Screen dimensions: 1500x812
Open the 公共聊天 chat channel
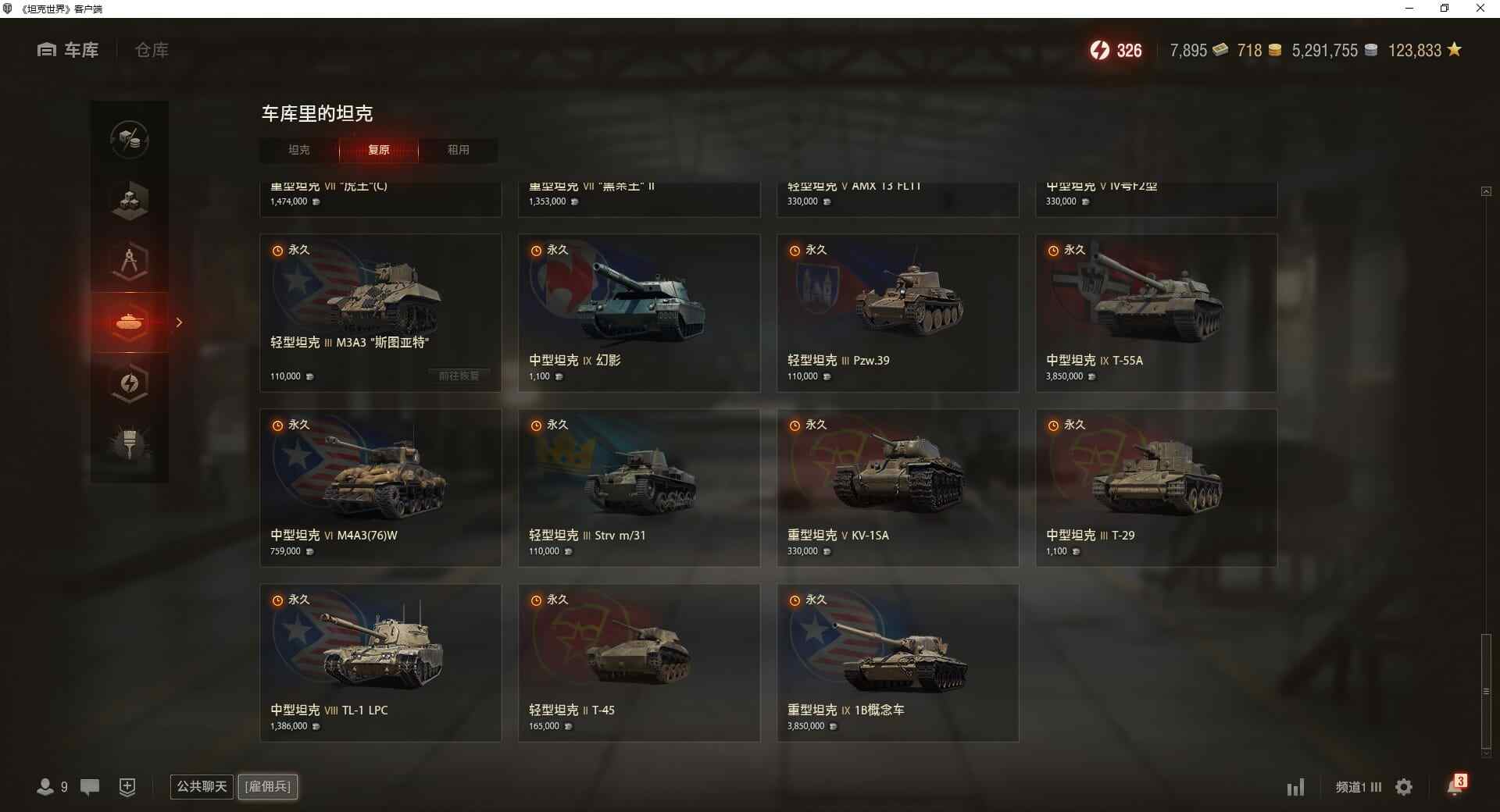(202, 786)
